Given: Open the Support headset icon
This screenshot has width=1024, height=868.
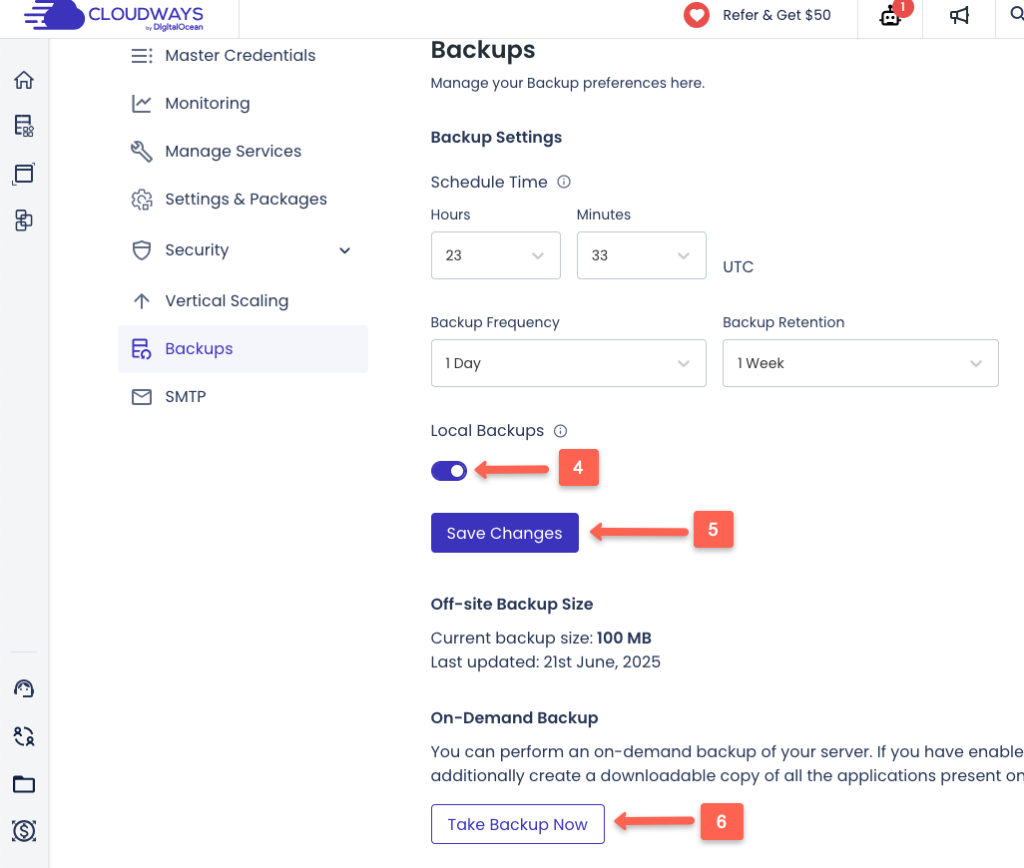Looking at the screenshot, I should pyautogui.click(x=23, y=688).
